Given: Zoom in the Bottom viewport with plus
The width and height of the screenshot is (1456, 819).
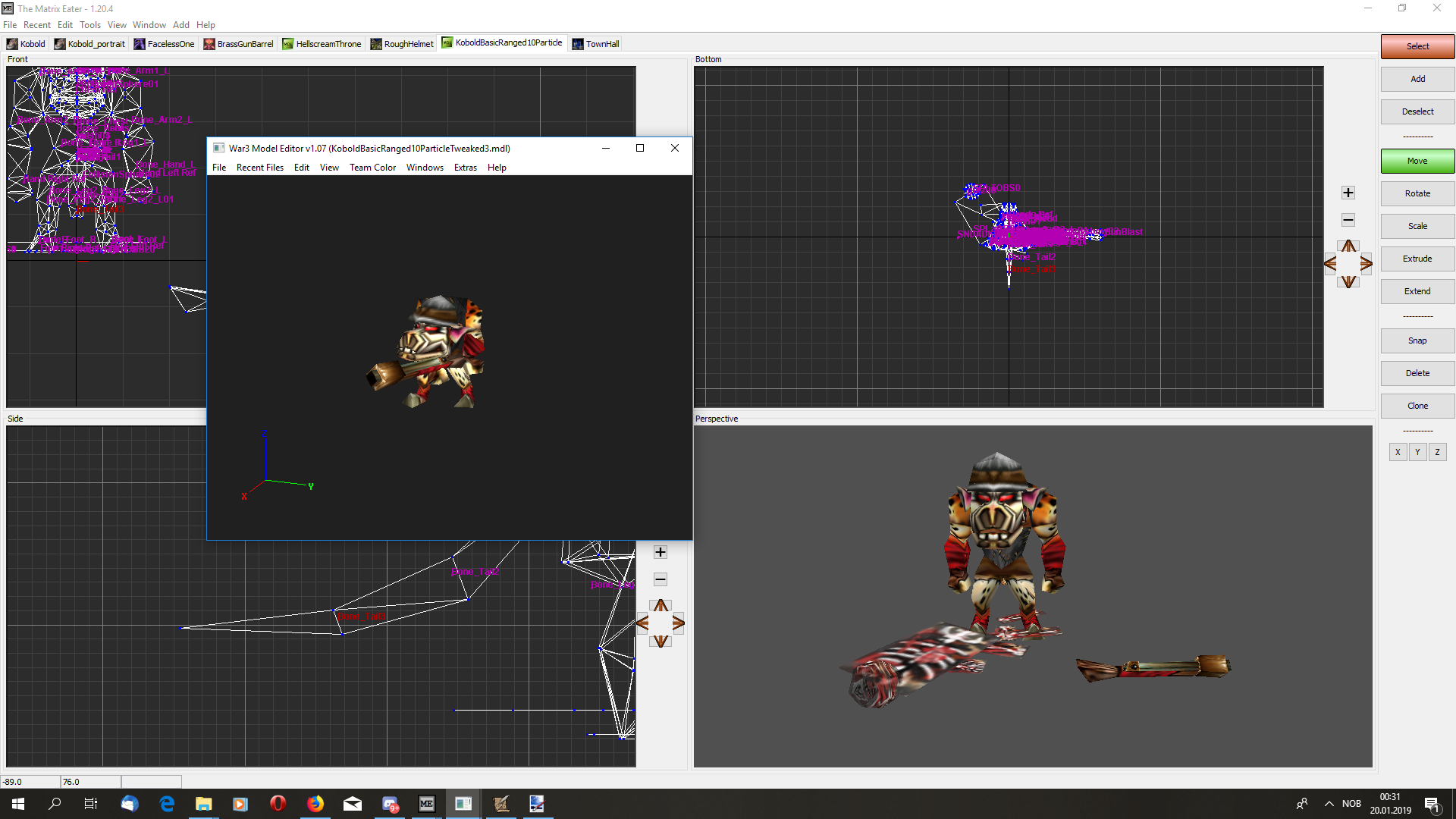Looking at the screenshot, I should 1348,193.
